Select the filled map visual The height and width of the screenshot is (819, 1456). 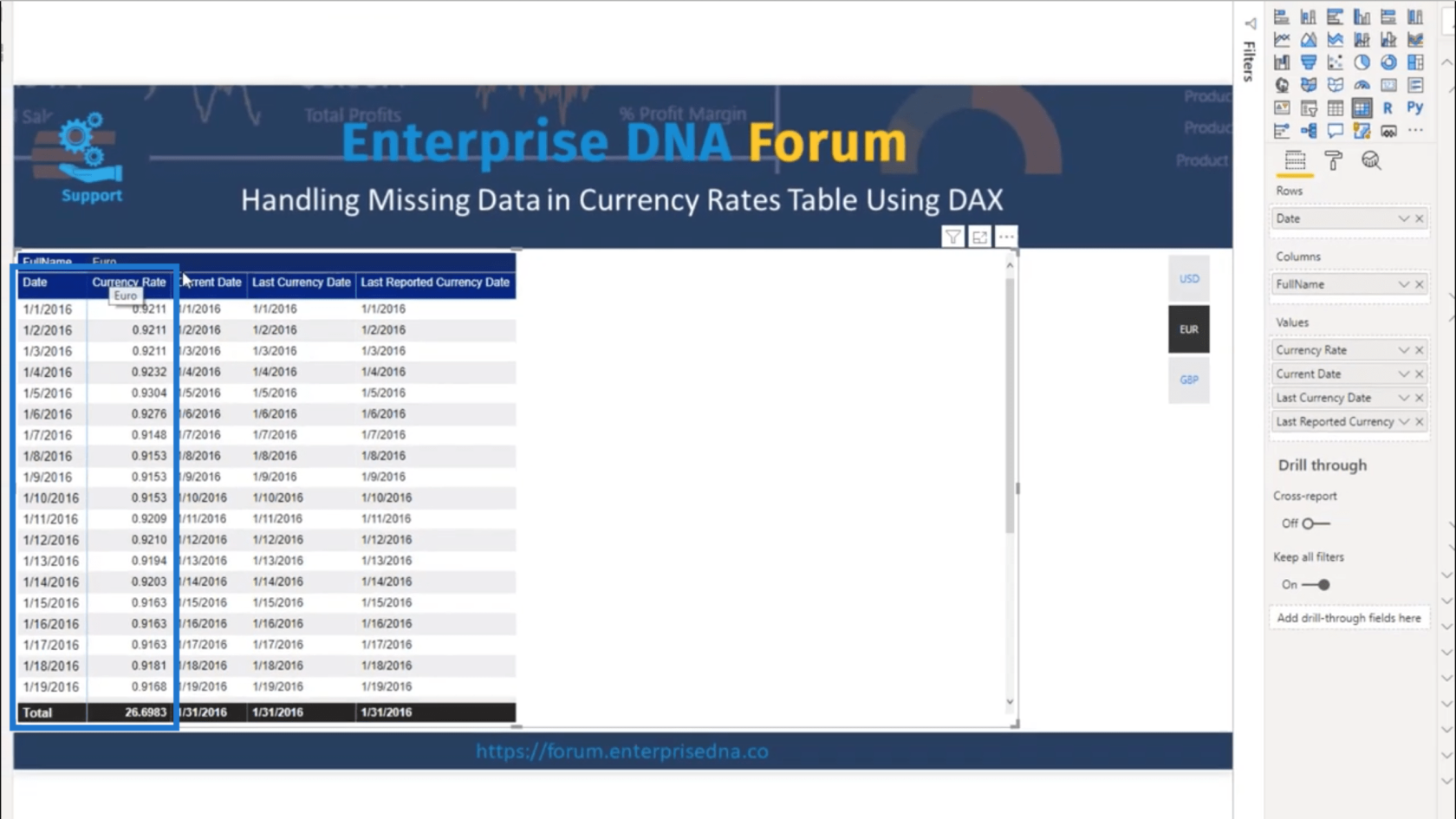click(1309, 85)
